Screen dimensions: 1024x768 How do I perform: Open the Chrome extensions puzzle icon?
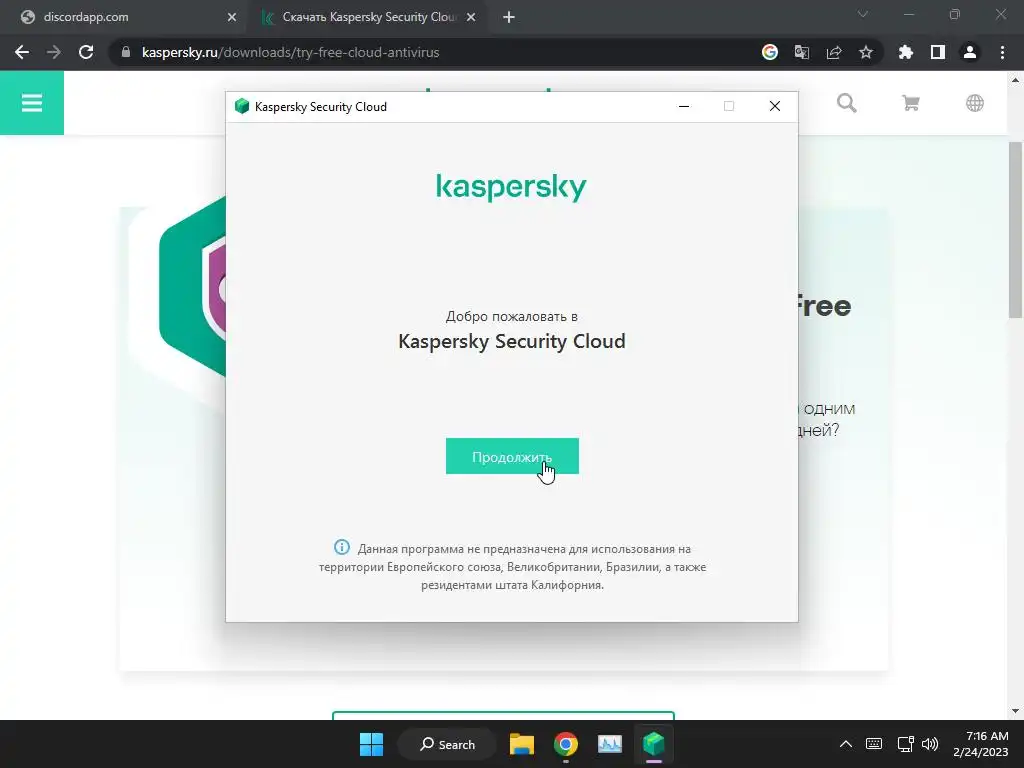(x=905, y=52)
